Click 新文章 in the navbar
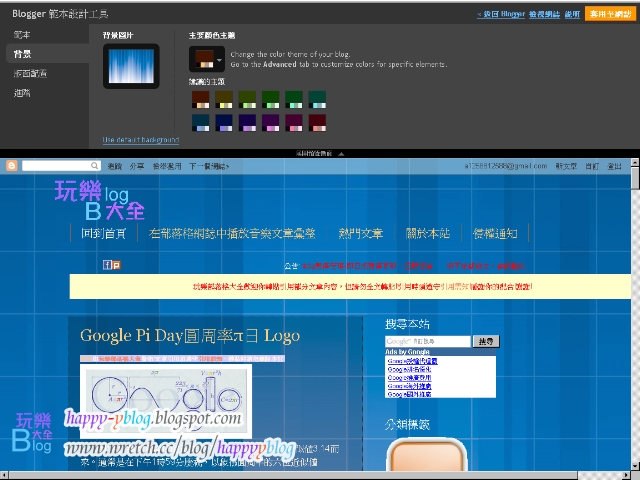The height and width of the screenshot is (480, 640). coord(566,166)
